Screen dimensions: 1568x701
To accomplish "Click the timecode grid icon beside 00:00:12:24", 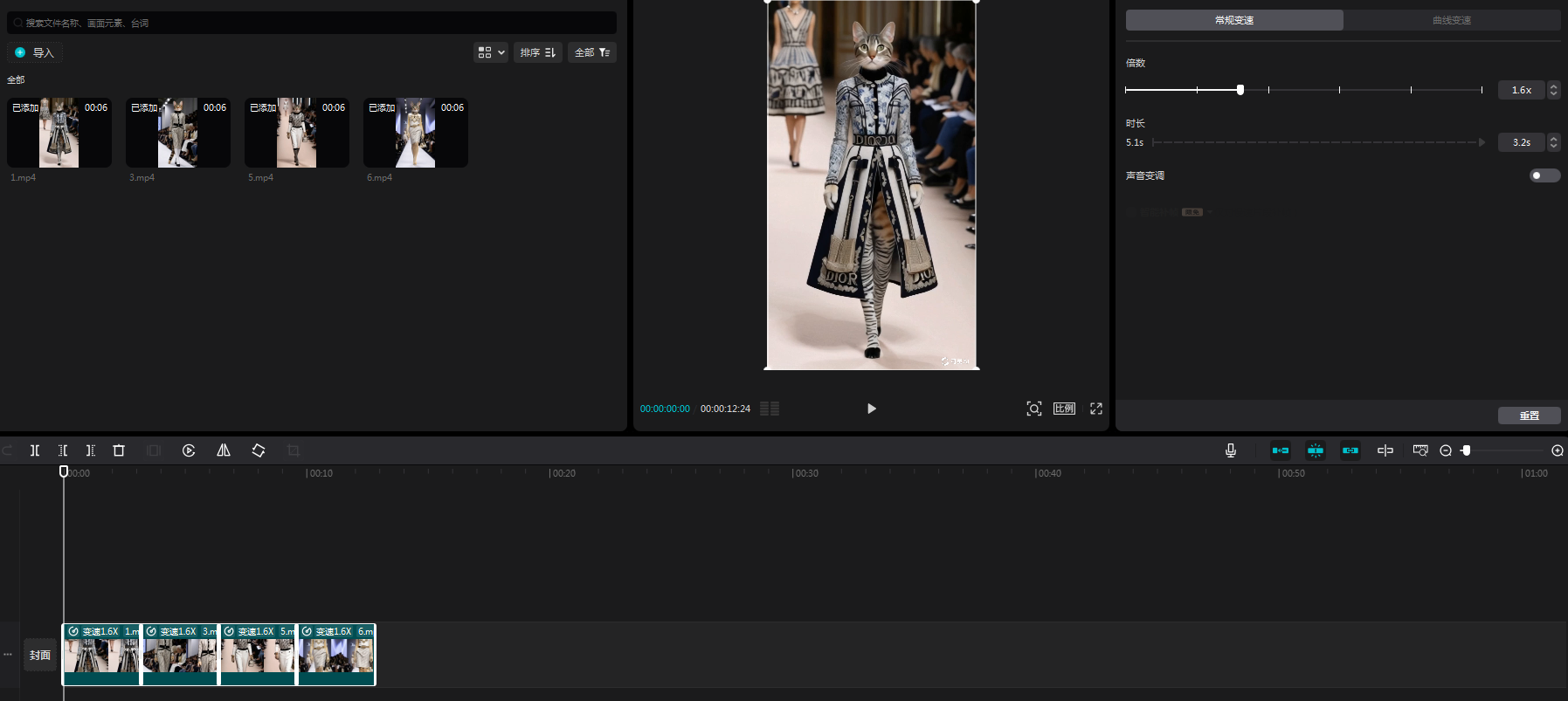I will (x=770, y=409).
